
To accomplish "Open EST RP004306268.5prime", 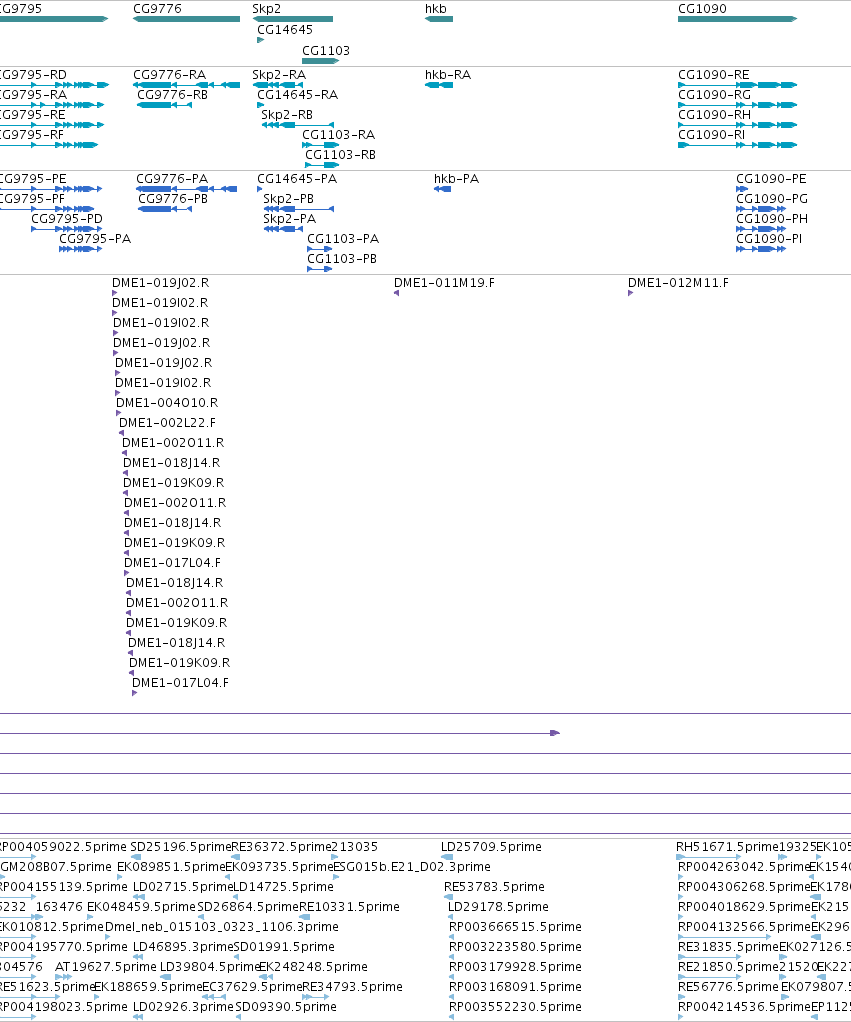I will (x=744, y=887).
